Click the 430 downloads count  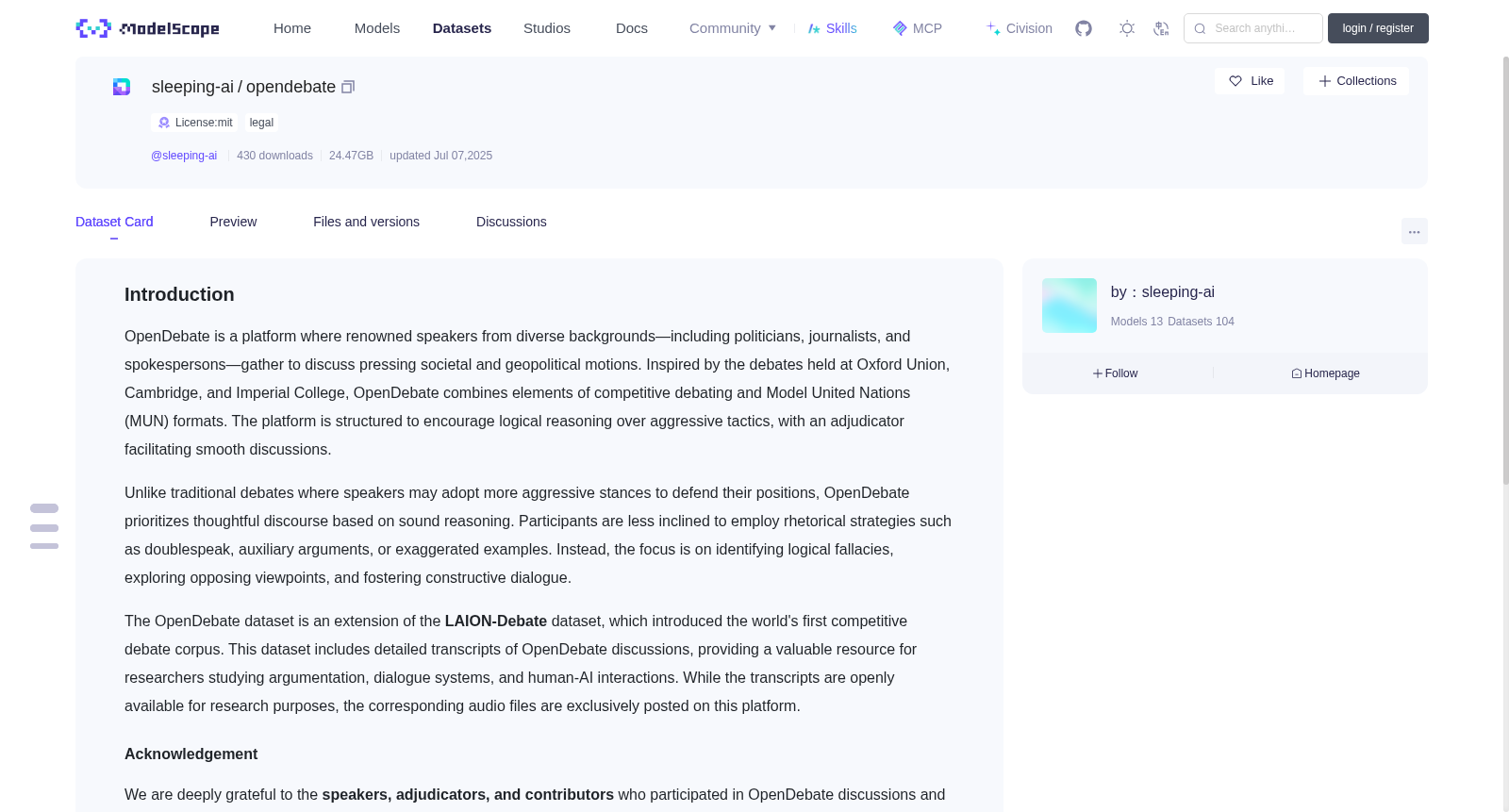[274, 156]
